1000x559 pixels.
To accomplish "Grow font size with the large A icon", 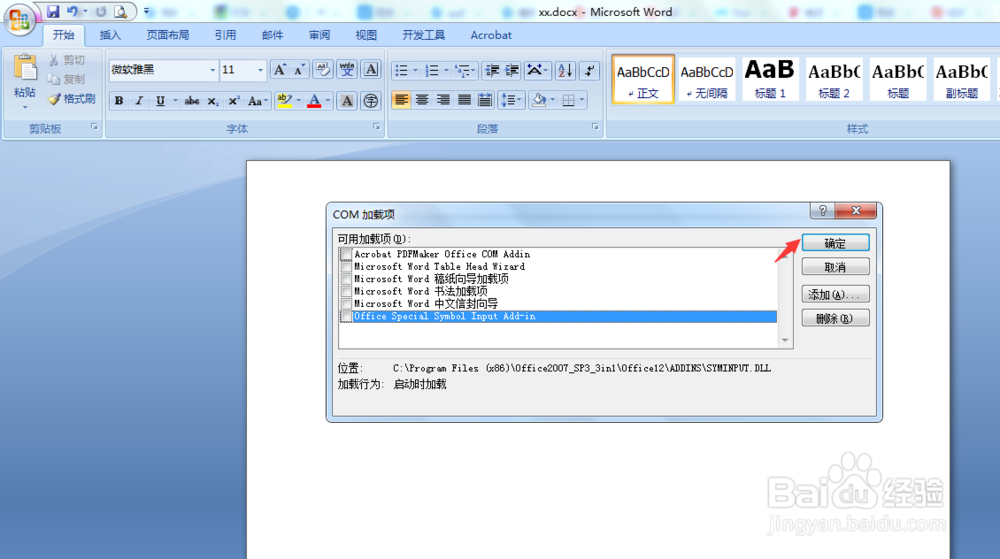I will click(279, 69).
